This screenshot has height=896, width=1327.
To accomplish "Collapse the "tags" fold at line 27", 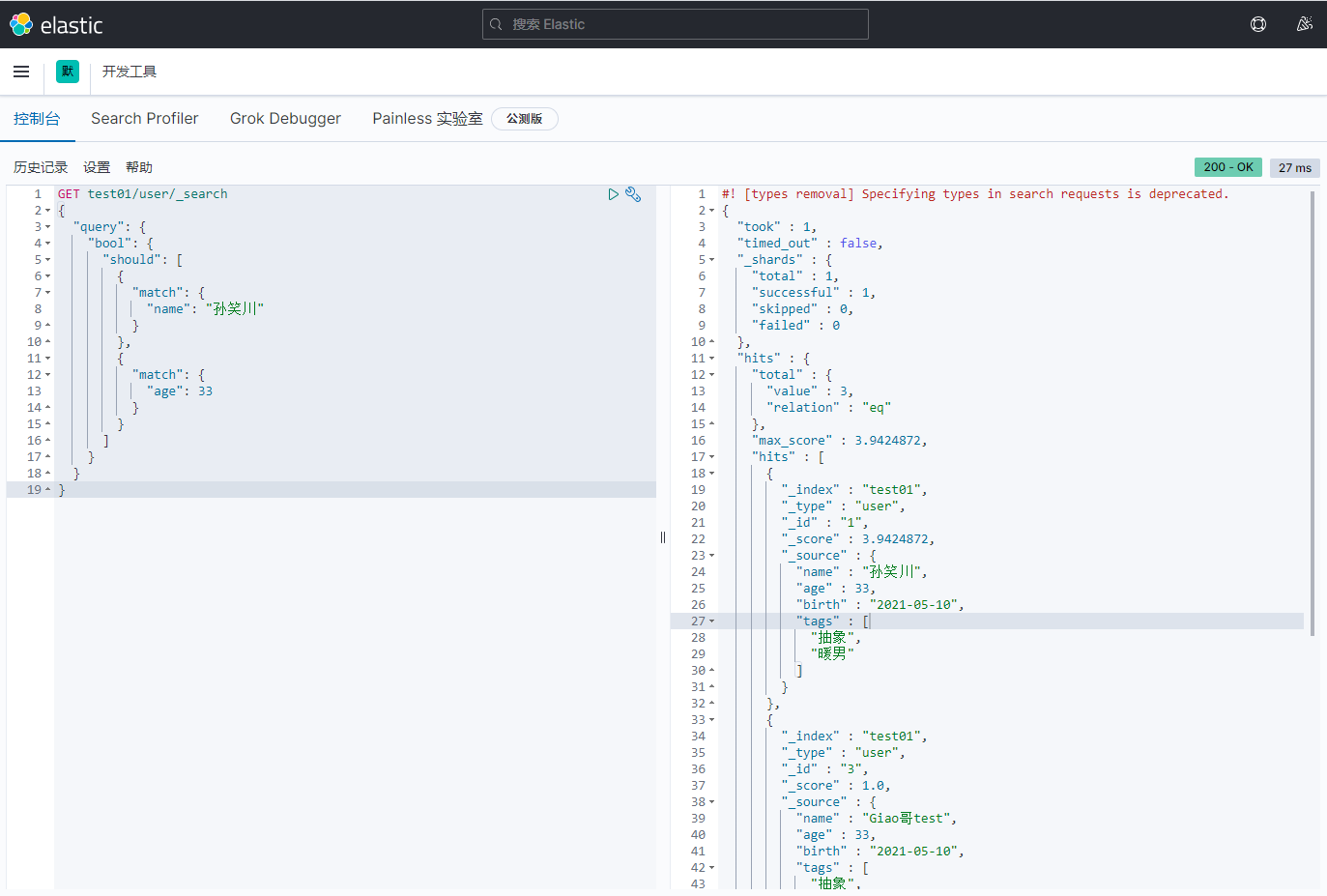I will [x=712, y=621].
